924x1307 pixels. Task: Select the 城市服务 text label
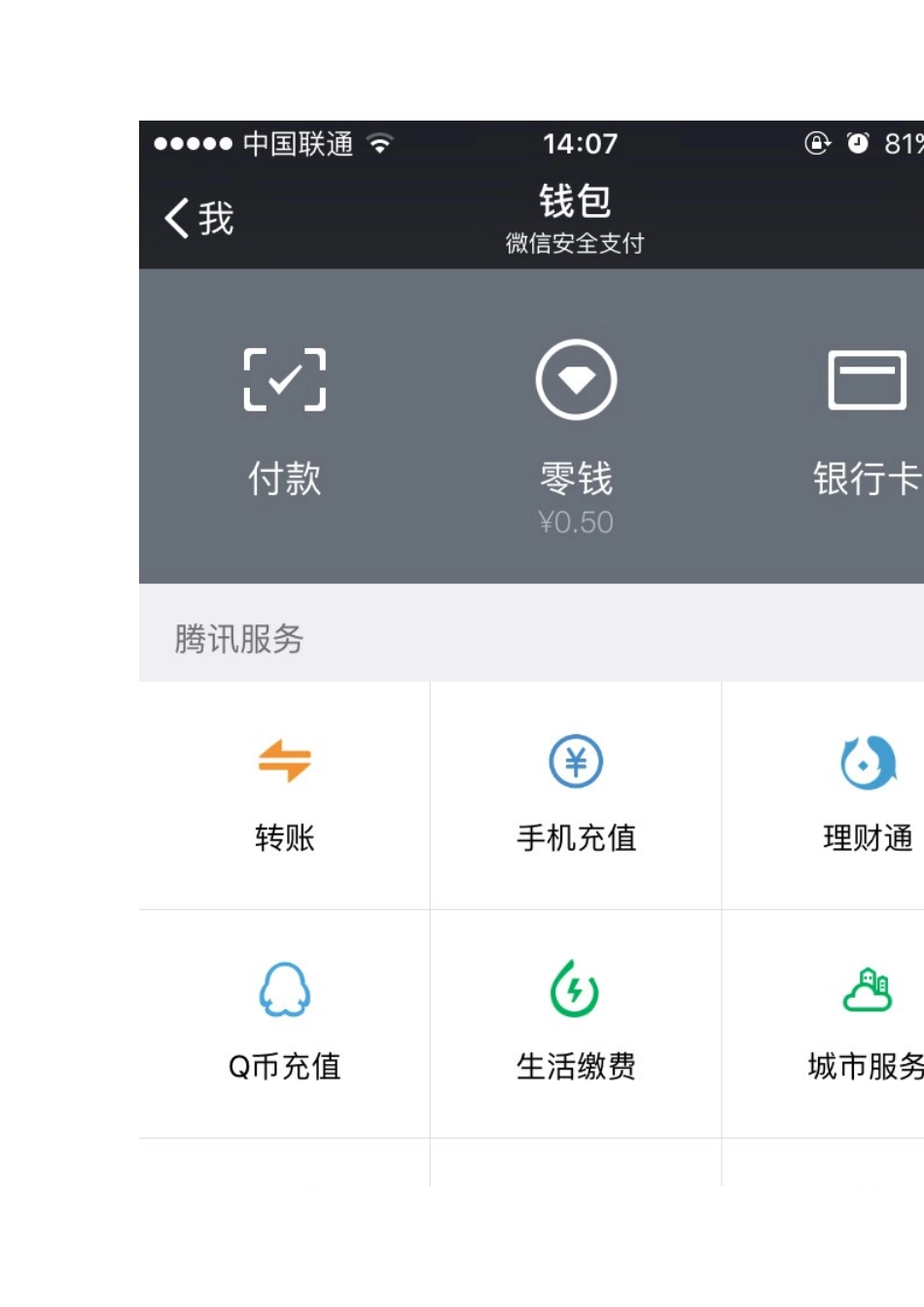(x=866, y=1067)
